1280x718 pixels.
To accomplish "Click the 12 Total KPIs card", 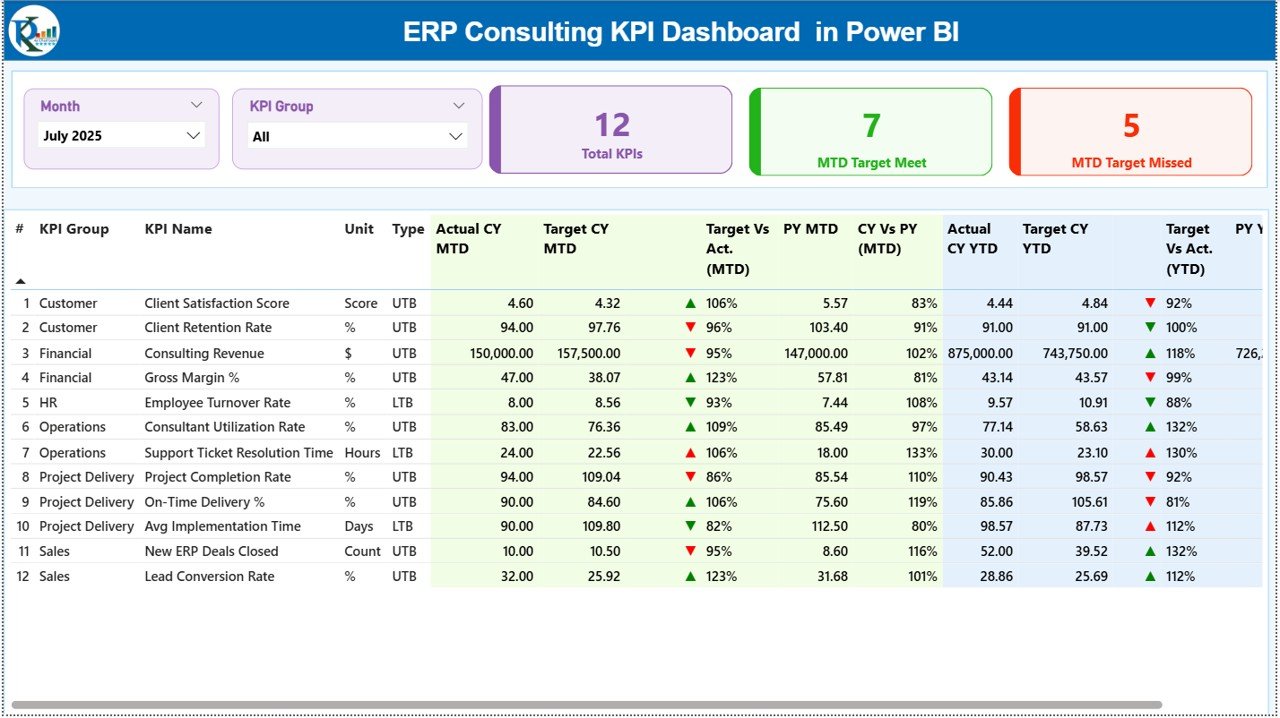I will pos(611,131).
